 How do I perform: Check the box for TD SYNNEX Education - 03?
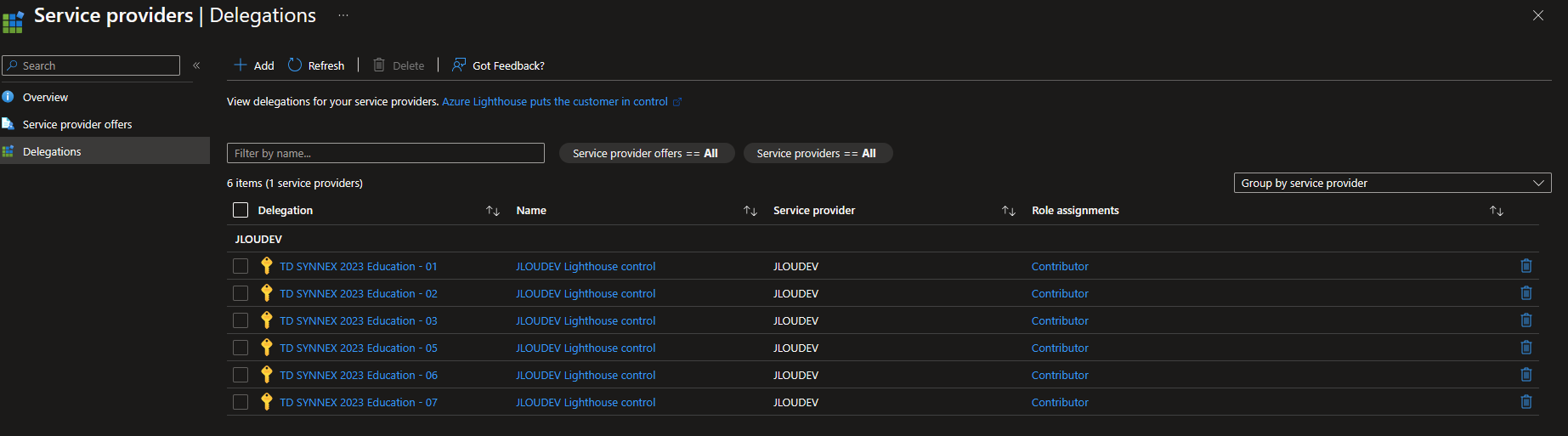(241, 320)
